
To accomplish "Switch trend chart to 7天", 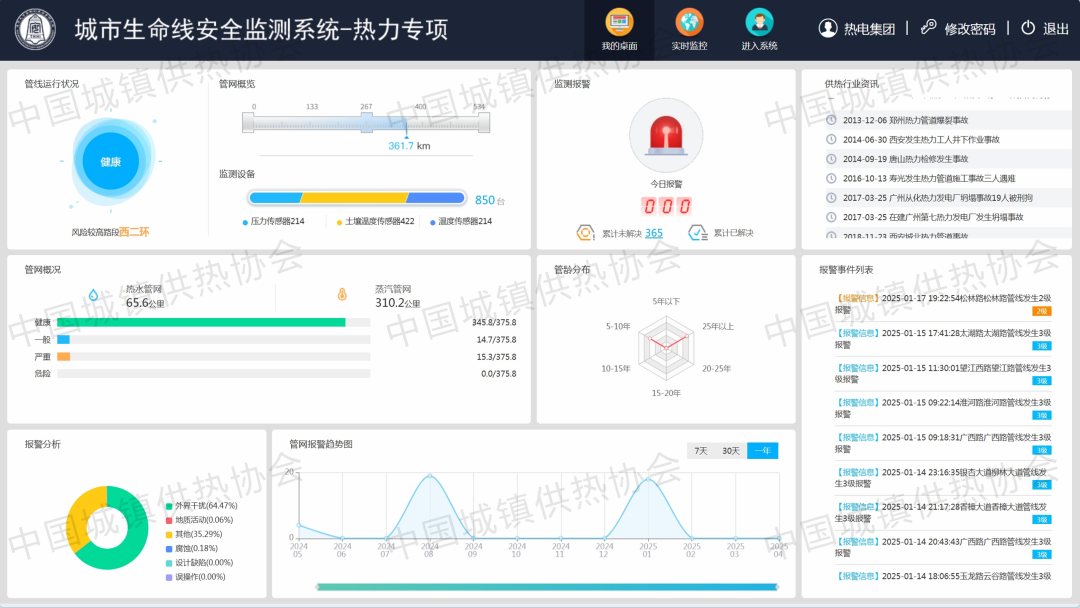I will [x=701, y=451].
